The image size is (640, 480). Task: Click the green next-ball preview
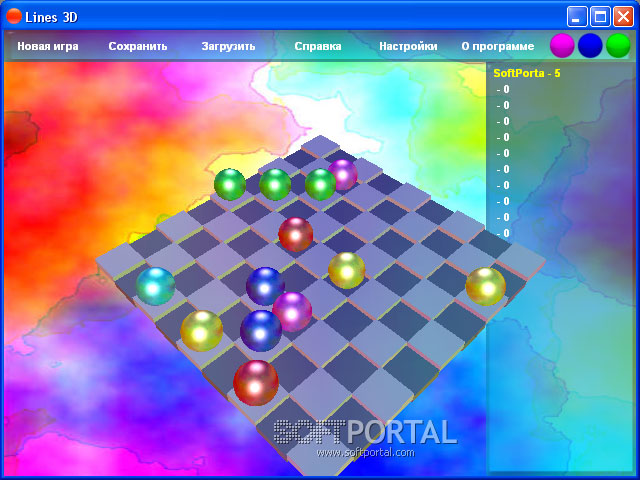pos(618,45)
